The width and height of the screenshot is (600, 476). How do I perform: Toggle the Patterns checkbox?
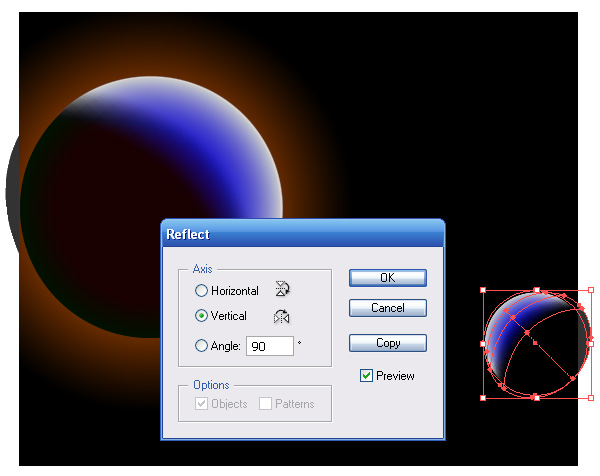(265, 404)
